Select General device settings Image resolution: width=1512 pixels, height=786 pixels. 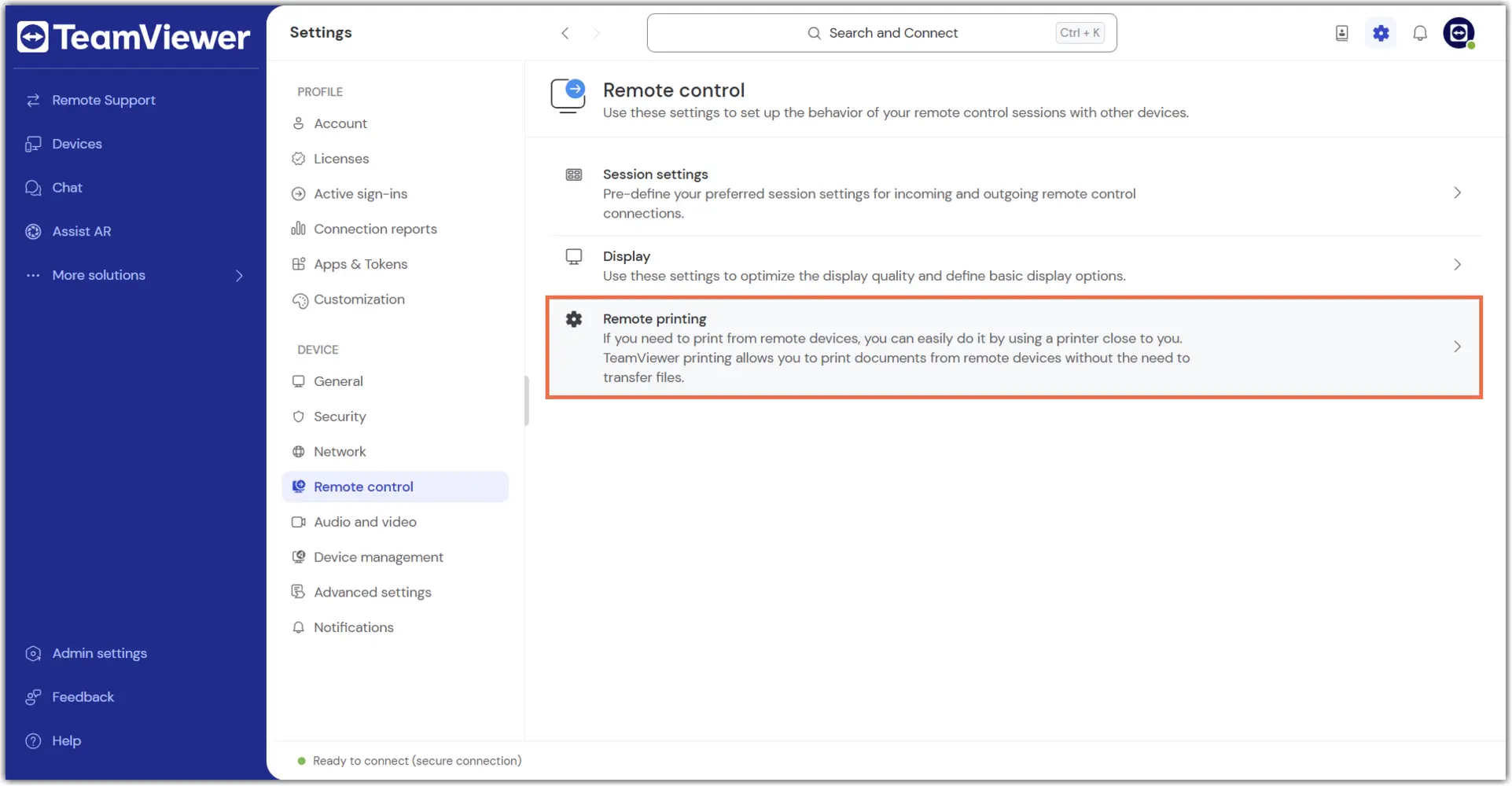coord(338,381)
